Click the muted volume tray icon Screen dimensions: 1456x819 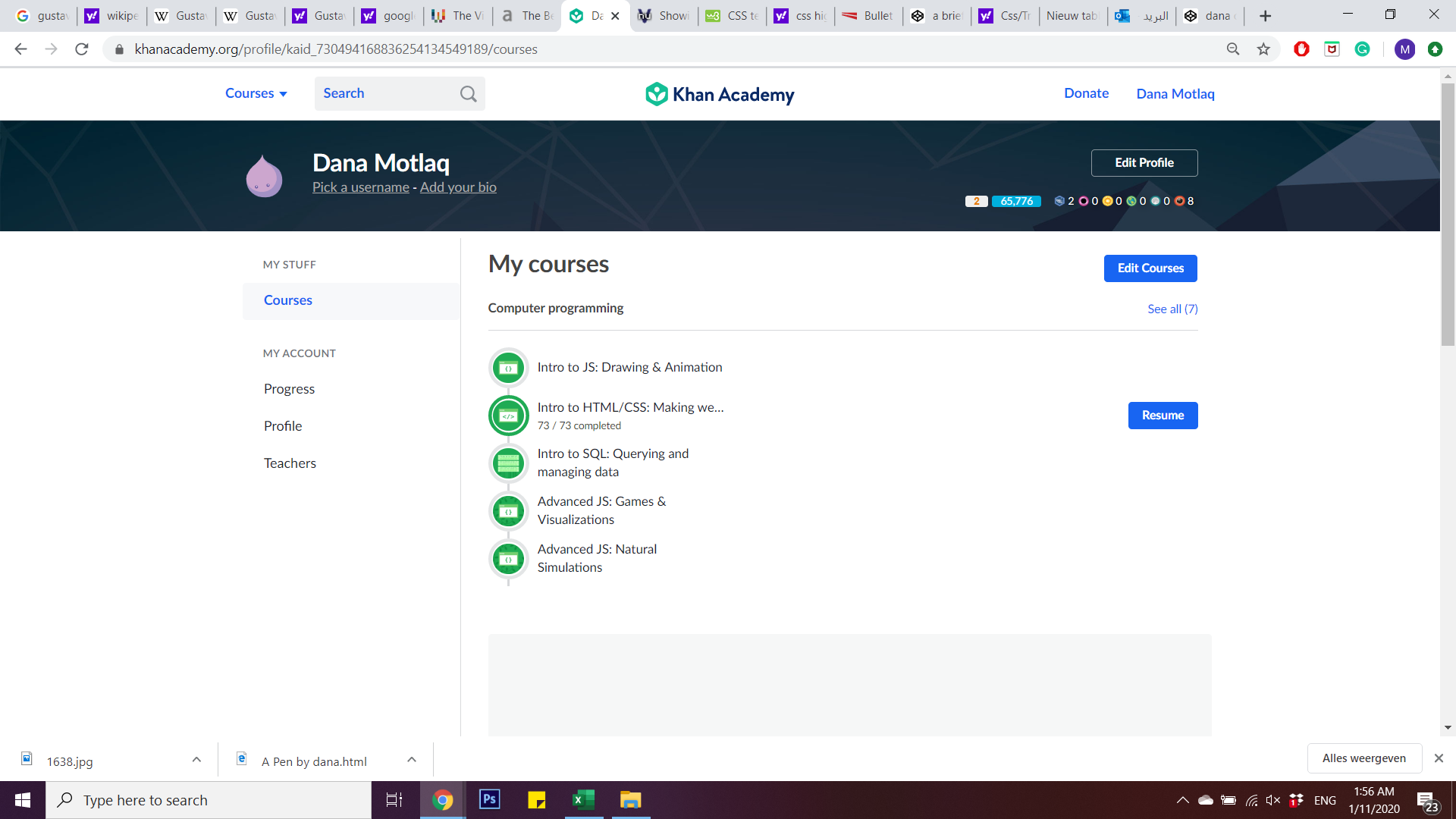pyautogui.click(x=1273, y=800)
